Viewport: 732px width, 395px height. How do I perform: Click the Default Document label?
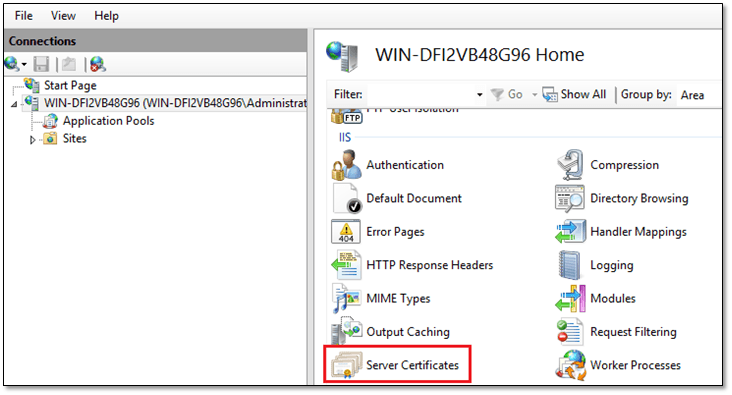pyautogui.click(x=414, y=198)
